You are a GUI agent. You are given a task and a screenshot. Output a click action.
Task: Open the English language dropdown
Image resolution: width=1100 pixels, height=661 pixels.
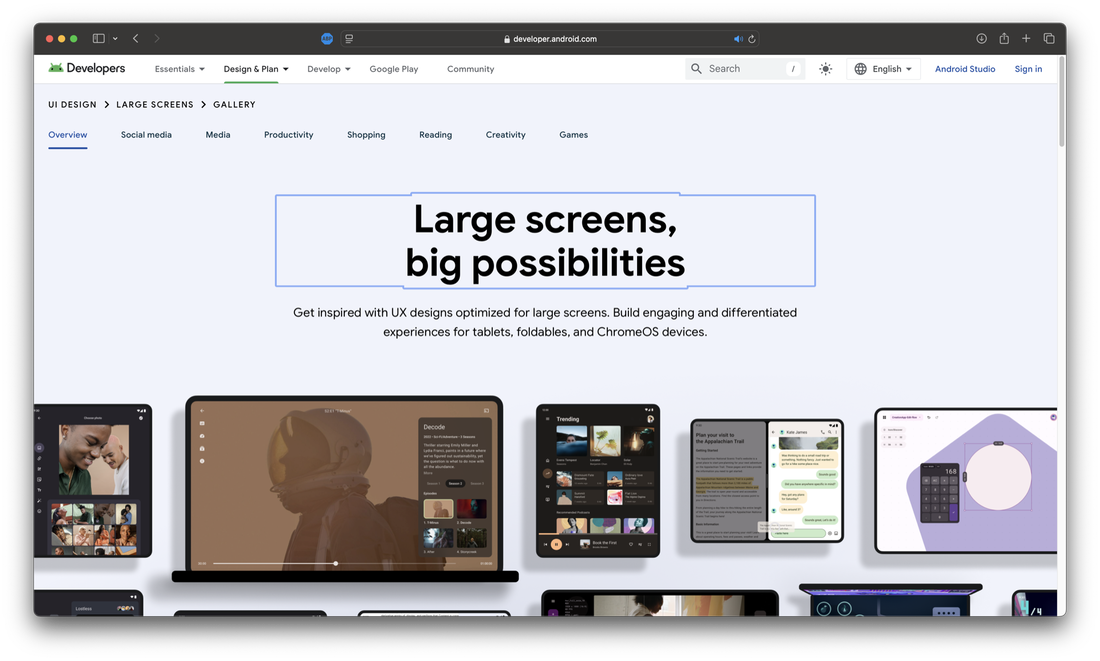pos(883,69)
